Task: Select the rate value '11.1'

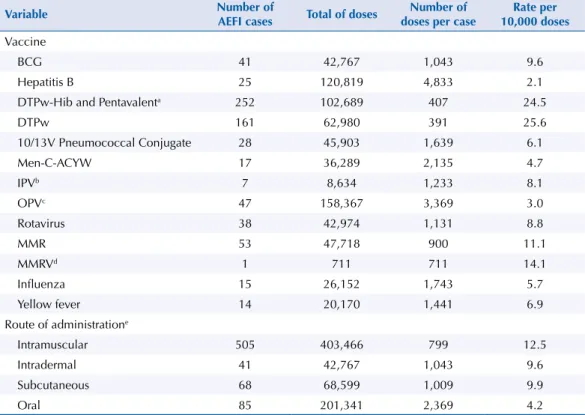Action: (535, 244)
